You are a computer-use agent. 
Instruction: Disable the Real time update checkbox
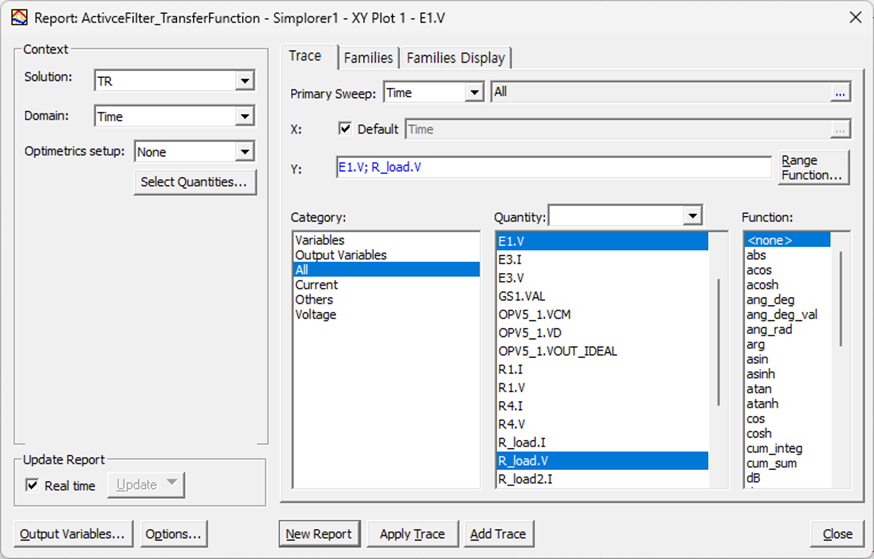pyautogui.click(x=32, y=486)
